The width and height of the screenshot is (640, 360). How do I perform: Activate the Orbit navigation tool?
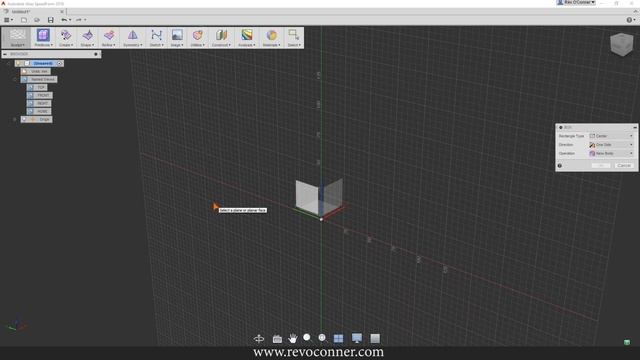pos(259,338)
